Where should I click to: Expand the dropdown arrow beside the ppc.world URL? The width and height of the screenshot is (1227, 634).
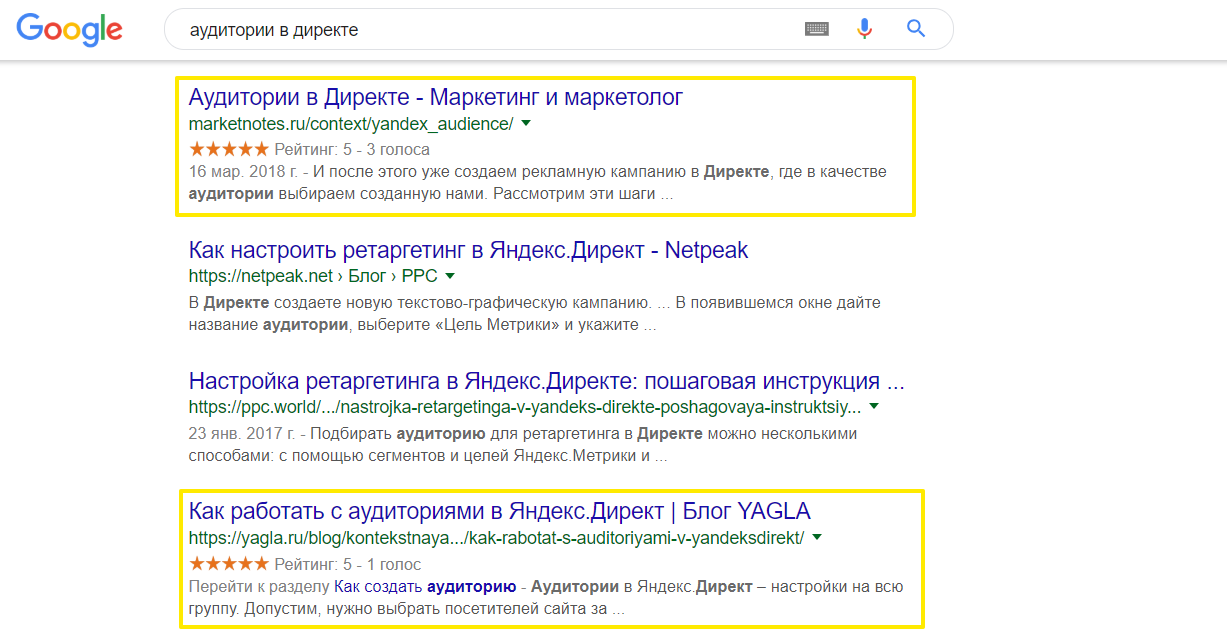[874, 407]
